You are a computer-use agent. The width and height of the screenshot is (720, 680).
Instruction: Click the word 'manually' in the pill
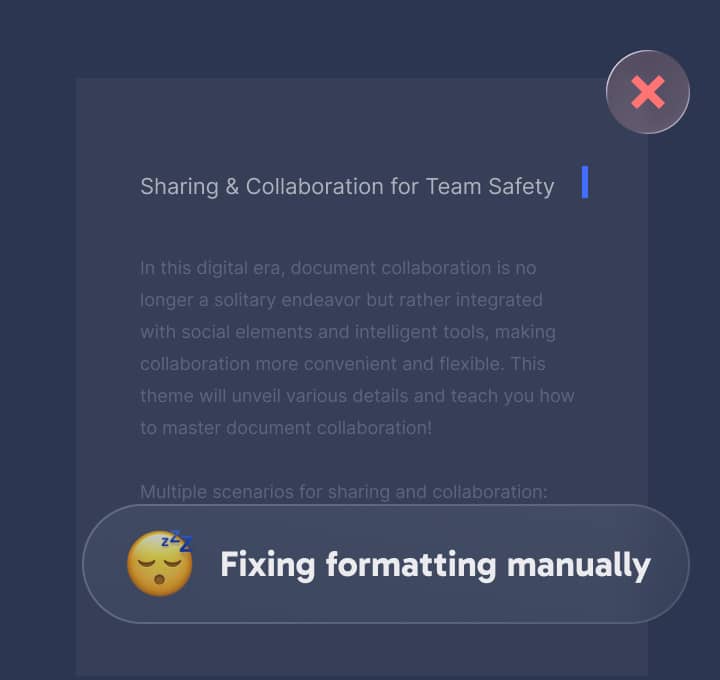[579, 565]
